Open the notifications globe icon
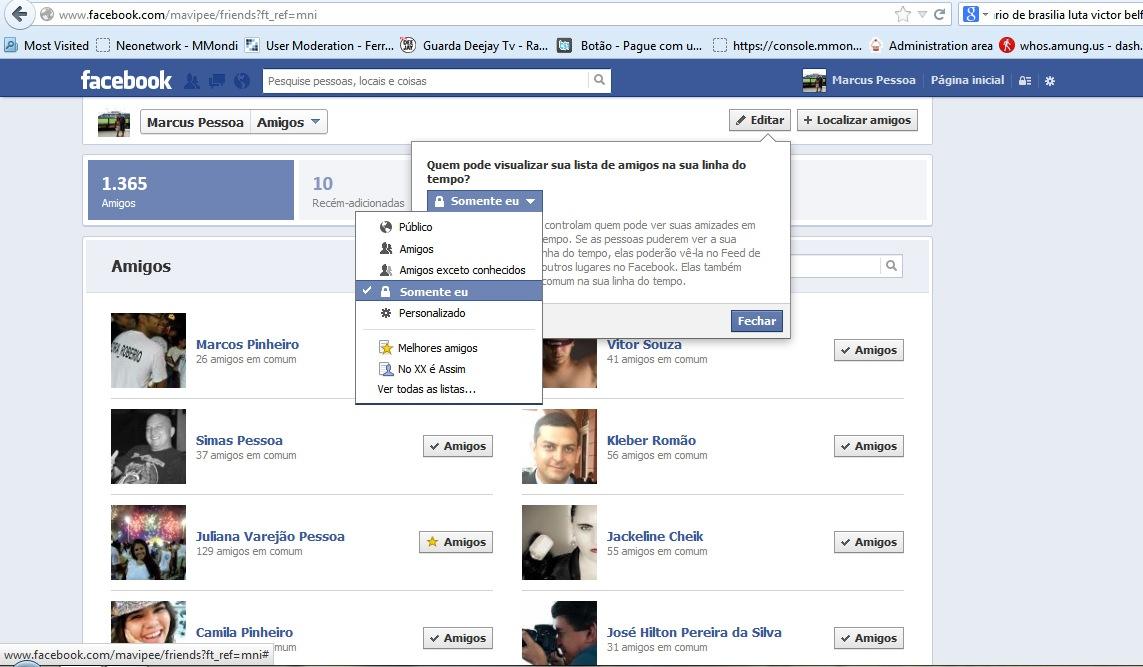The width and height of the screenshot is (1143, 667). click(x=242, y=80)
